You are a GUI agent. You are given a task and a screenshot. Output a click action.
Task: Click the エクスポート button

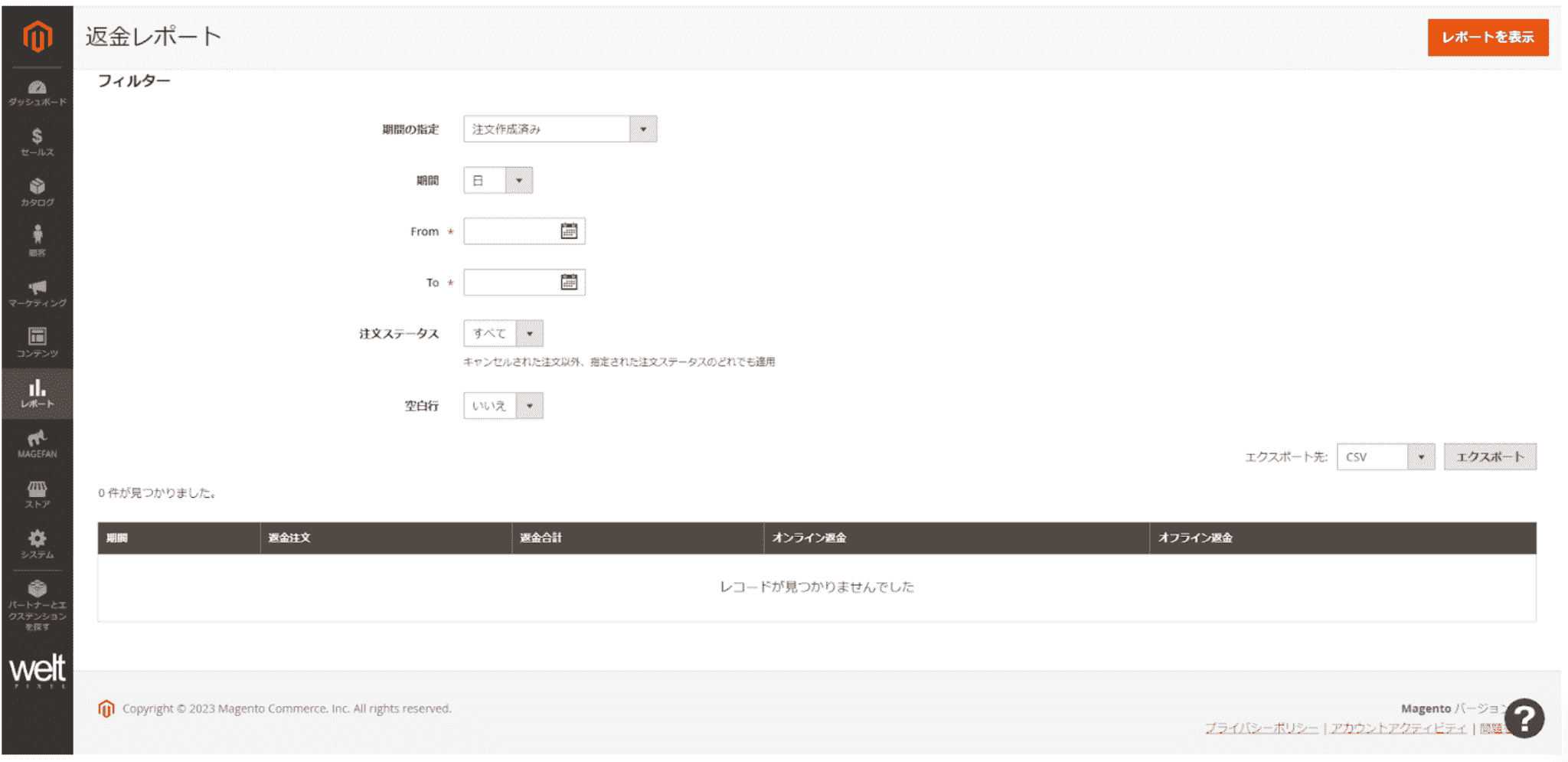1488,456
